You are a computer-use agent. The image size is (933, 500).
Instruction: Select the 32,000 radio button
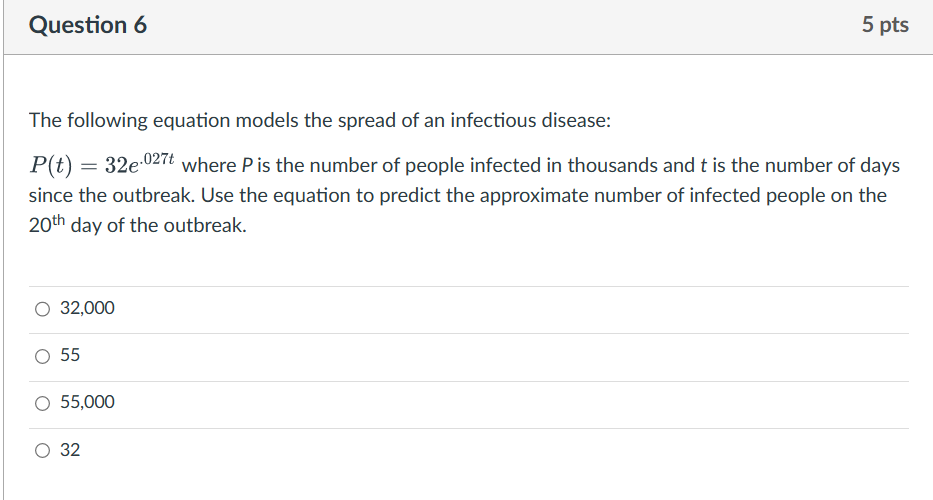(x=42, y=309)
